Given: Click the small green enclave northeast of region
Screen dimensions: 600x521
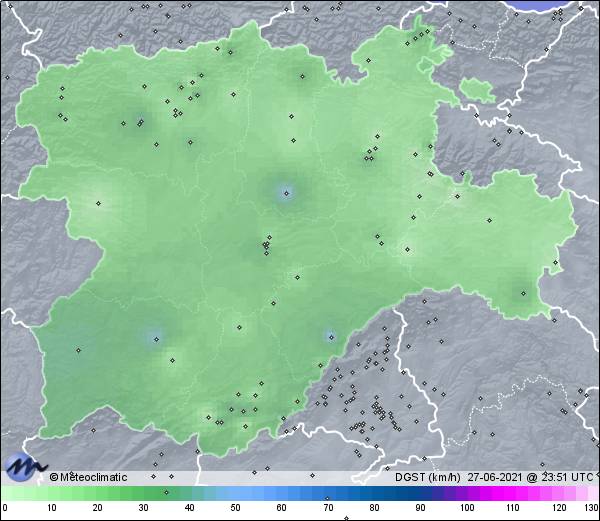Looking at the screenshot, I should [478, 89].
